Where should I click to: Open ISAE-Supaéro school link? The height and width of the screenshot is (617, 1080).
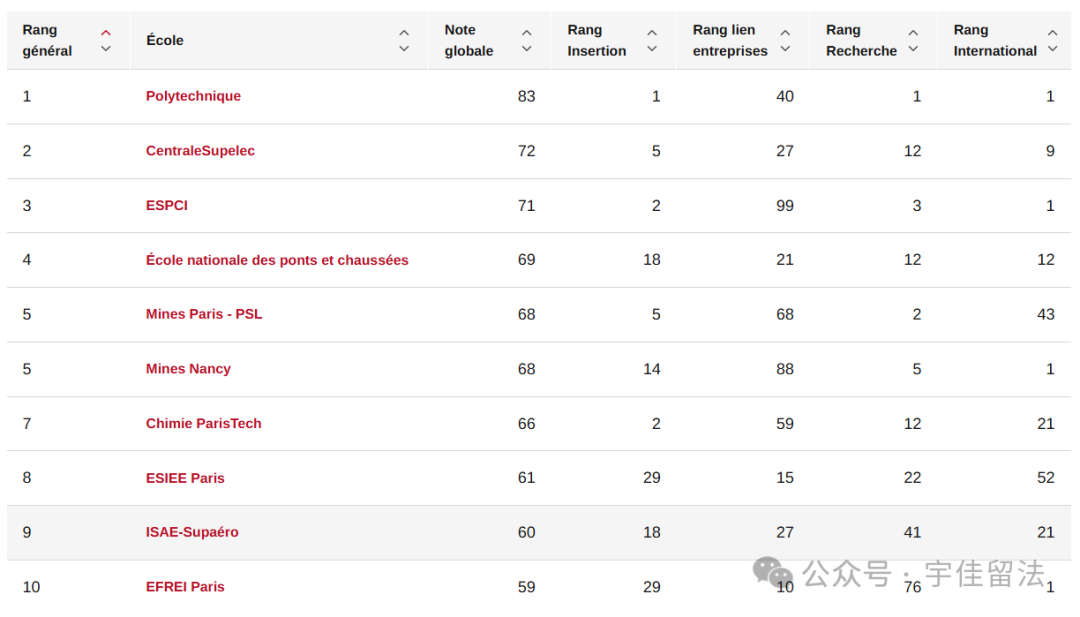192,532
